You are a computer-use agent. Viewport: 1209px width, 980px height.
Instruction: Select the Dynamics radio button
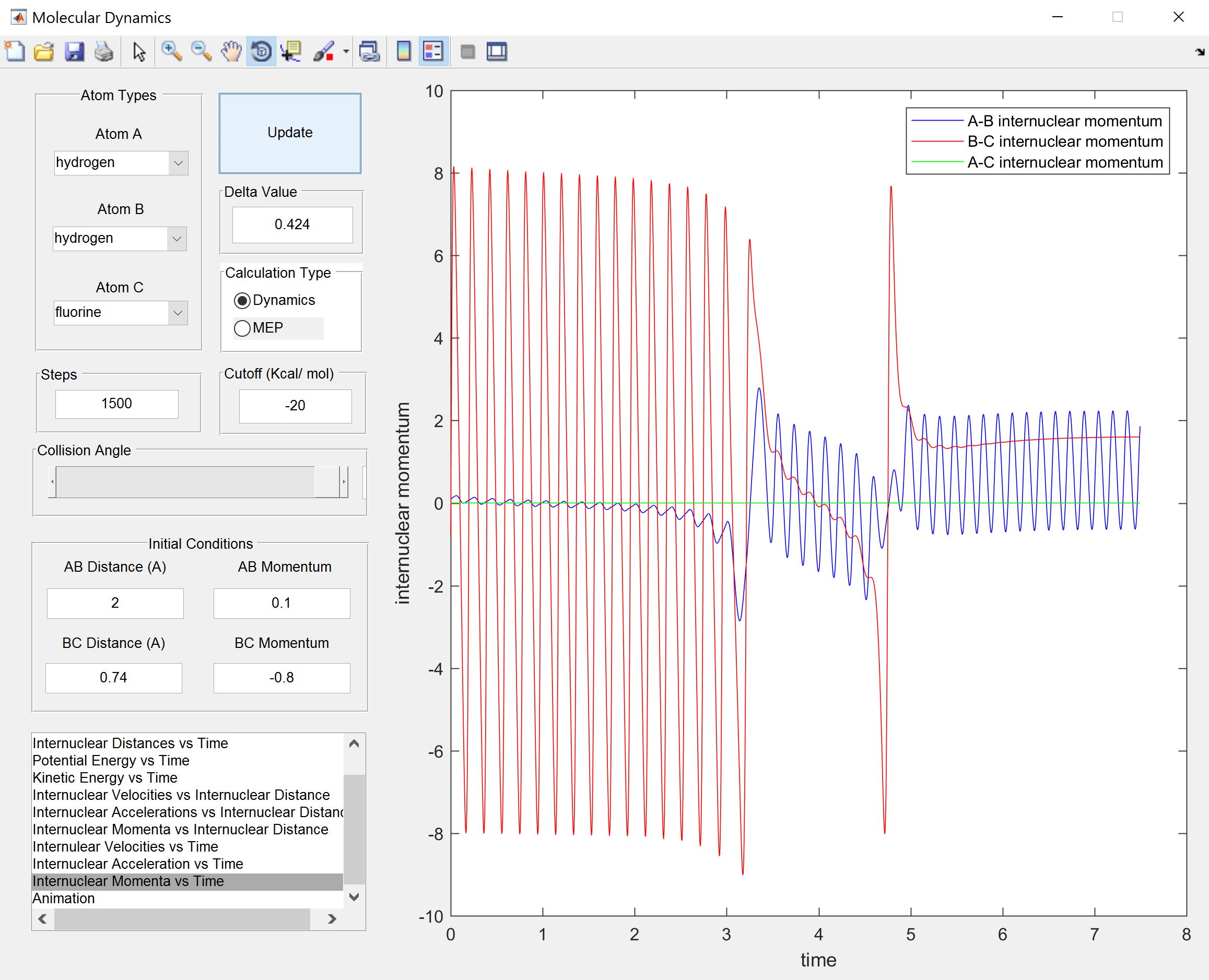(x=242, y=301)
